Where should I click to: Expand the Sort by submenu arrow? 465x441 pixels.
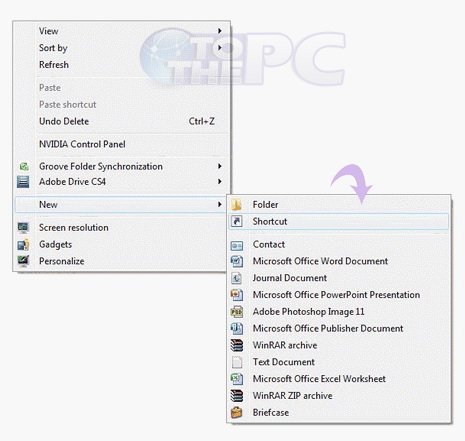220,48
